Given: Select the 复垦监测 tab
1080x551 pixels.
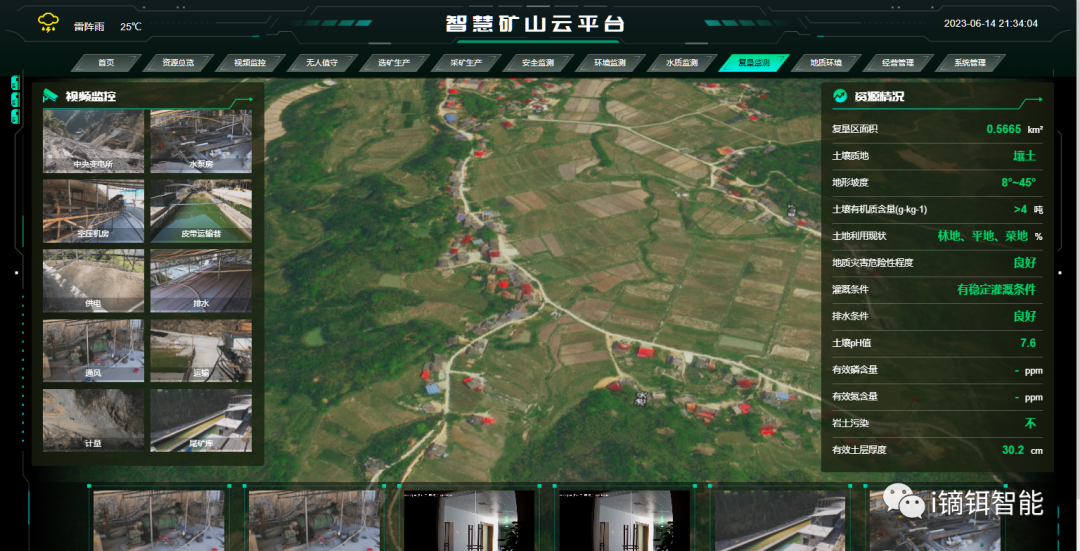Looking at the screenshot, I should coord(753,63).
